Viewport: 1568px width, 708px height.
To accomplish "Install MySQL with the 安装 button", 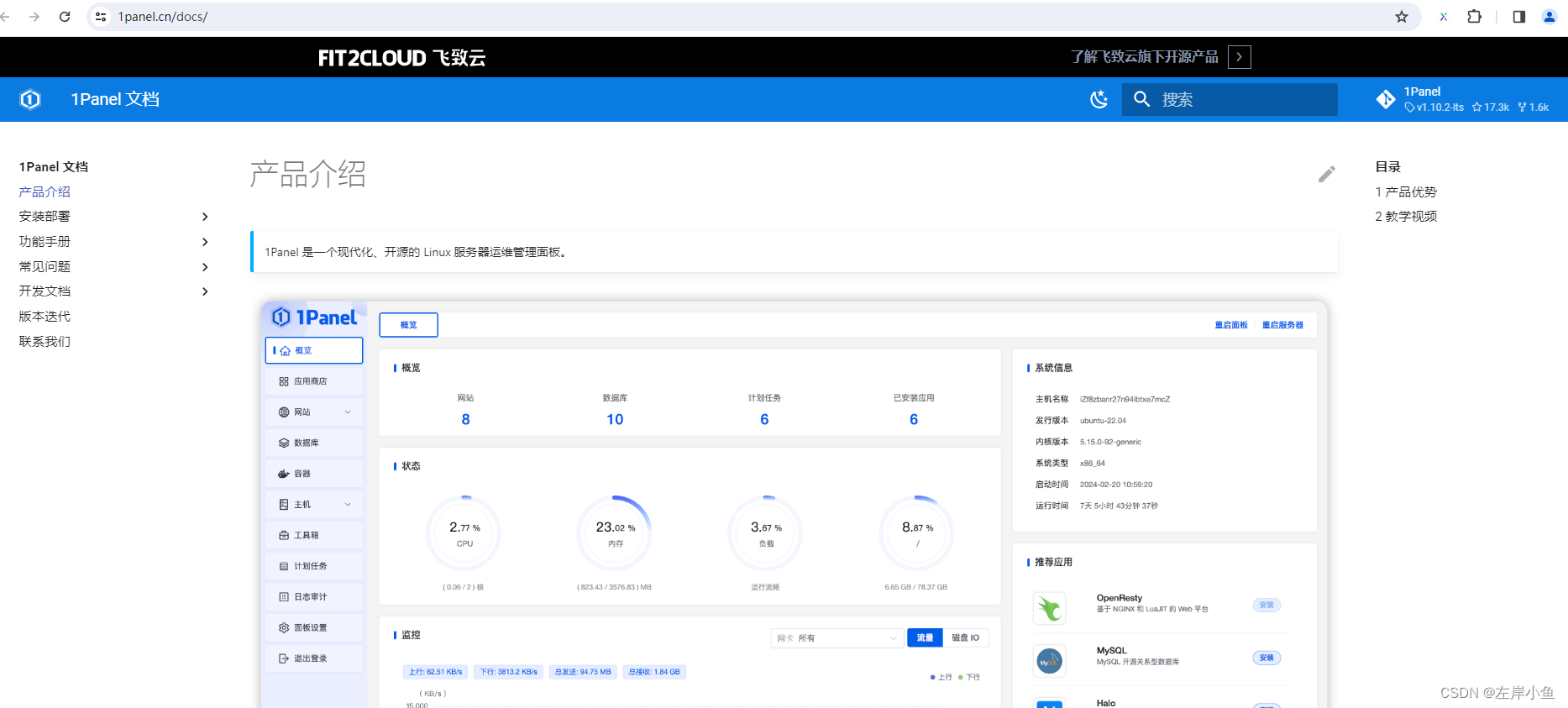I will coord(1266,658).
